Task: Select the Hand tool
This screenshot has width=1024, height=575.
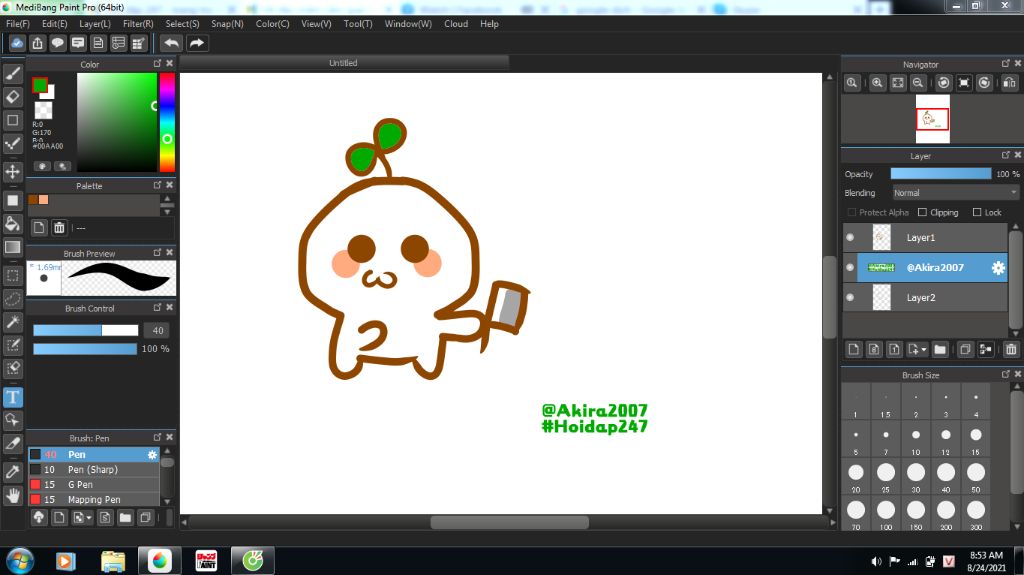Action: 12,495
